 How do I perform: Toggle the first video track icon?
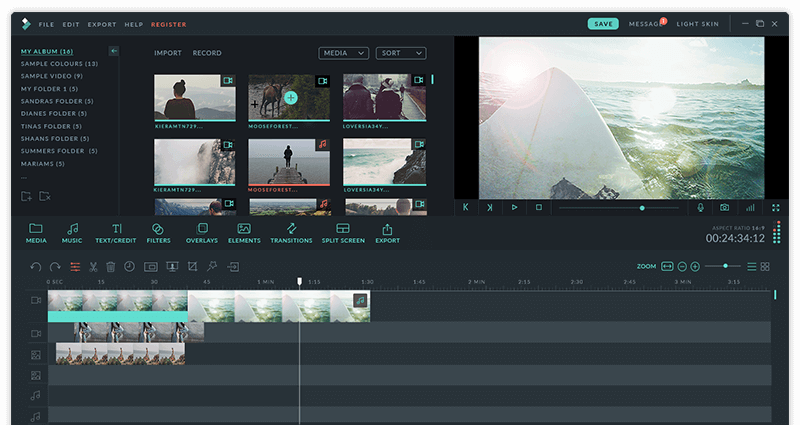[x=36, y=301]
